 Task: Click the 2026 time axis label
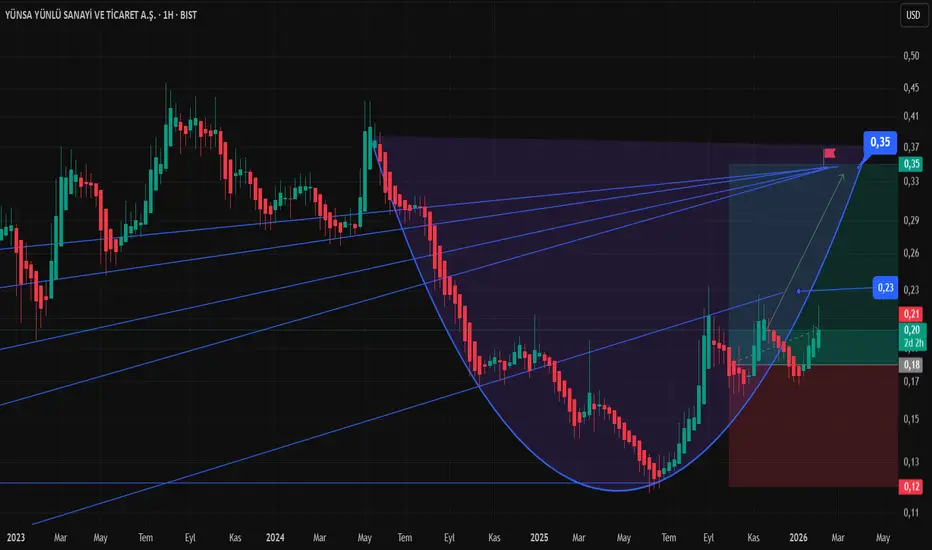tap(798, 538)
